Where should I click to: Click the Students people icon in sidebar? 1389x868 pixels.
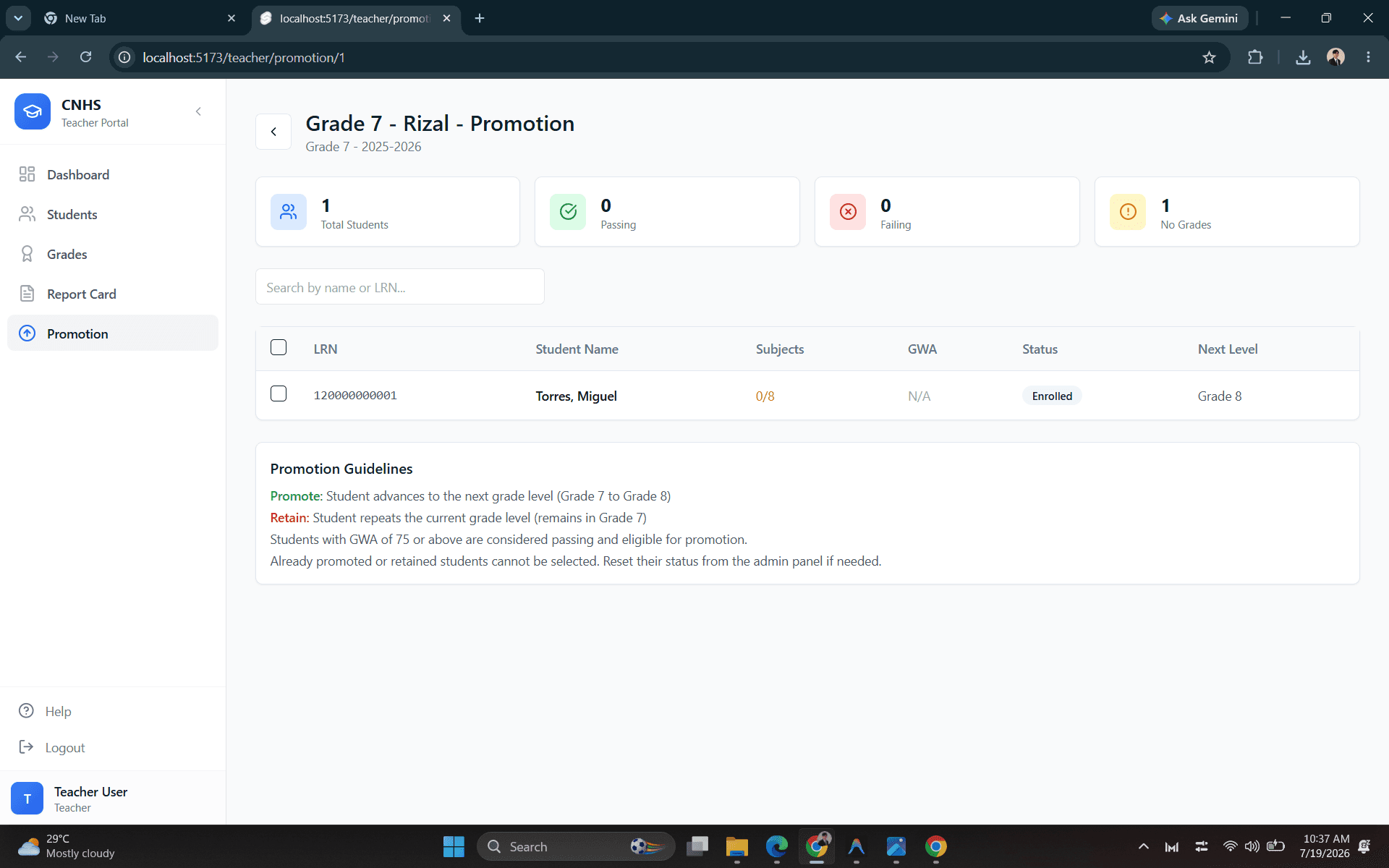click(x=27, y=214)
